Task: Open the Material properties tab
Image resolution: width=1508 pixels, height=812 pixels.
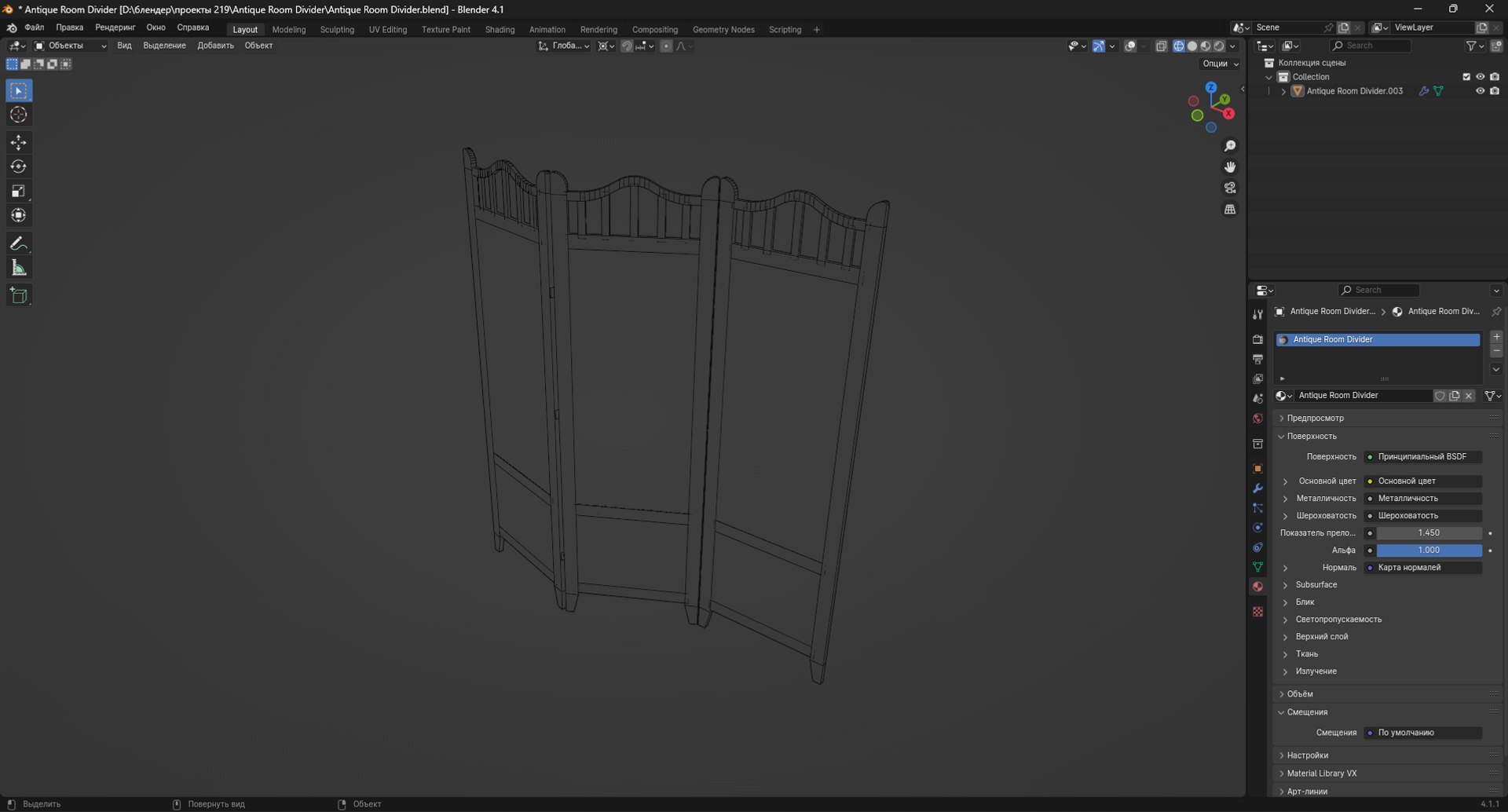Action: 1257,587
